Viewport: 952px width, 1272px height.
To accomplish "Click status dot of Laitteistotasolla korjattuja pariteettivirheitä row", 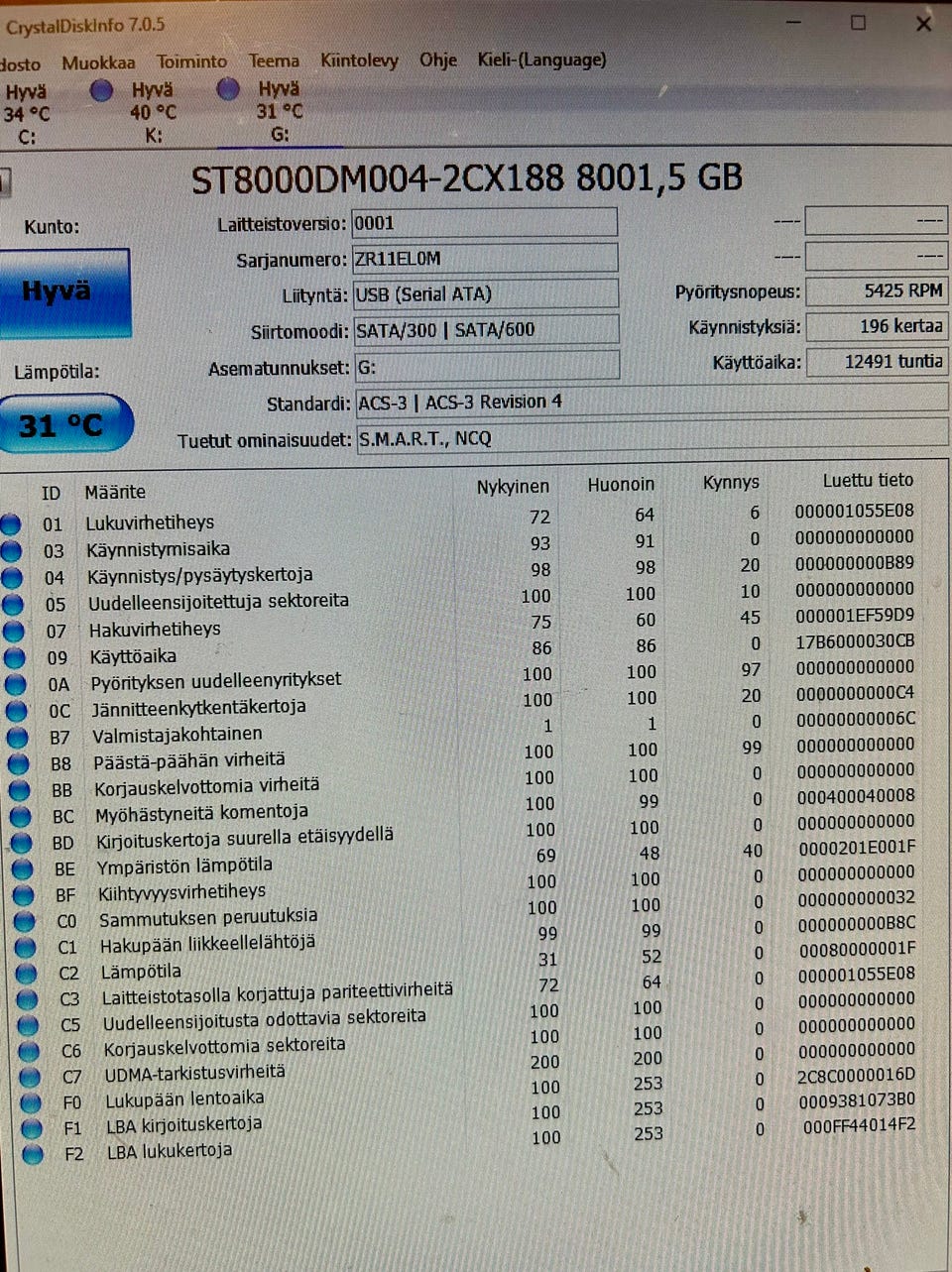I will [x=27, y=999].
